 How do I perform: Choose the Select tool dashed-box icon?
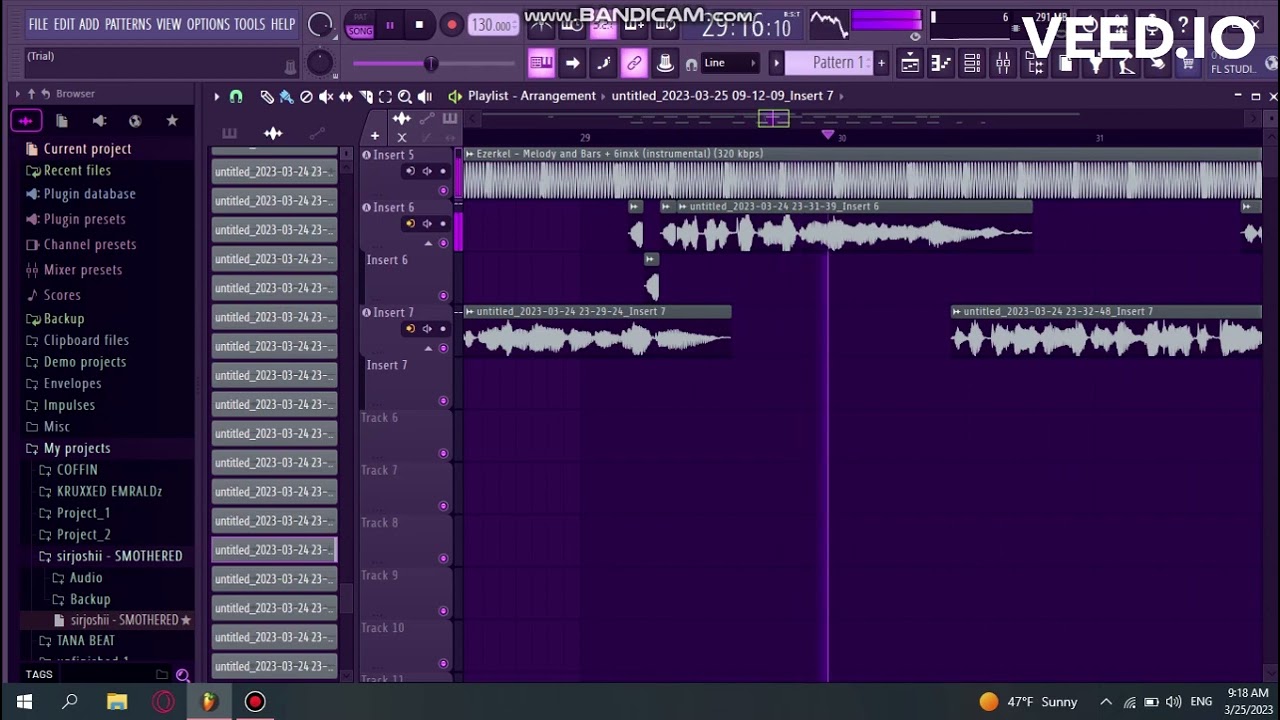point(385,97)
